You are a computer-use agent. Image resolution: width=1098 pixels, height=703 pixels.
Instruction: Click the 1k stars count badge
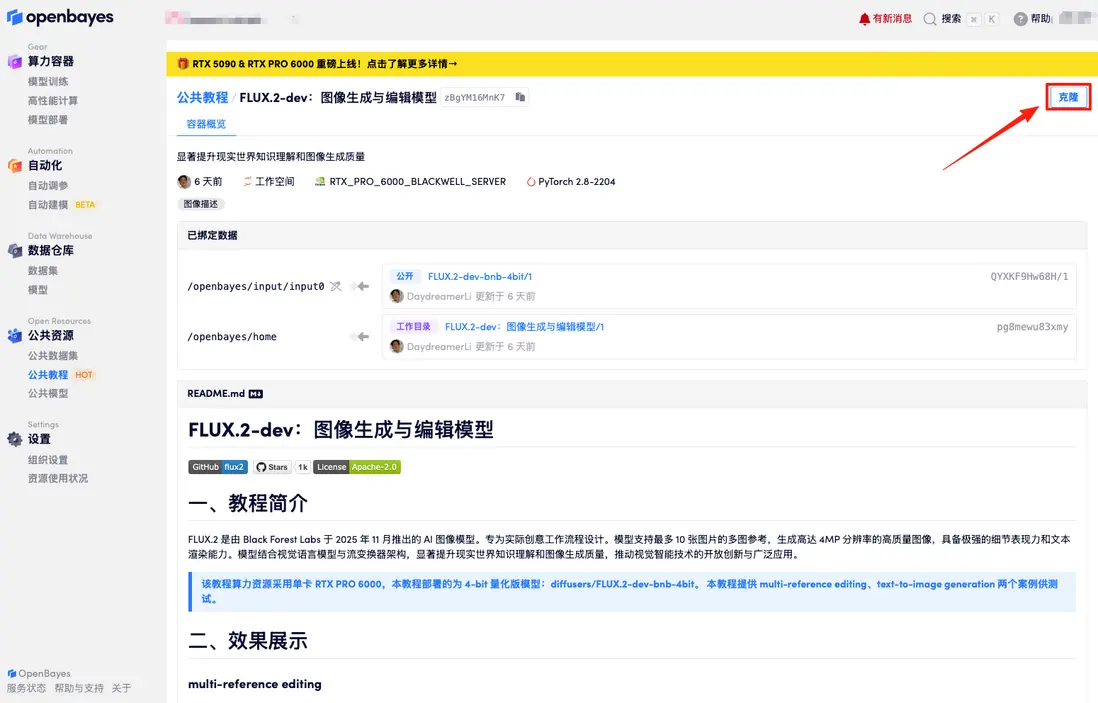click(x=303, y=467)
